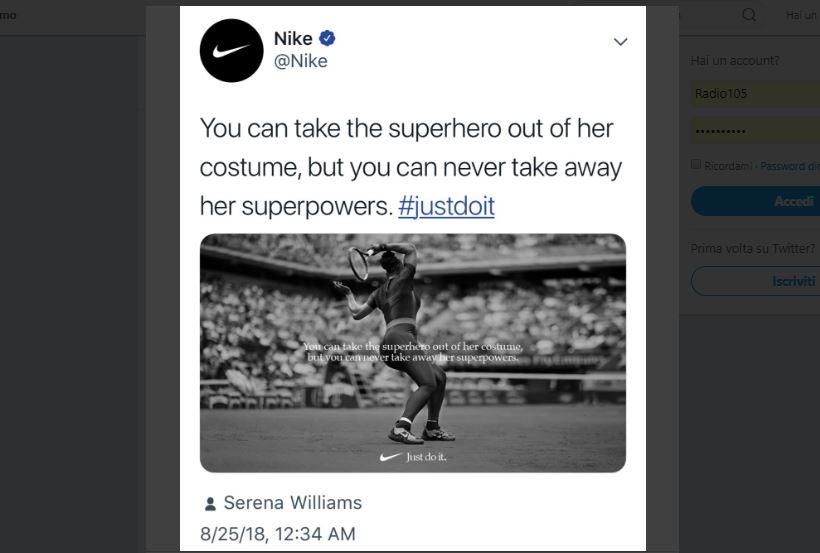The height and width of the screenshot is (553, 820).
Task: Click the blue verified badge beside Nike
Action: tap(327, 38)
